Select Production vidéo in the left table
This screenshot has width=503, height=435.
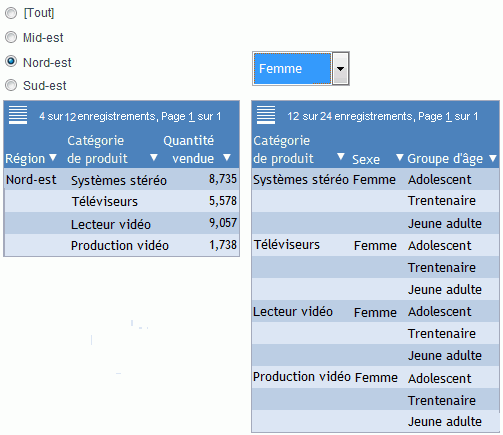pyautogui.click(x=120, y=245)
